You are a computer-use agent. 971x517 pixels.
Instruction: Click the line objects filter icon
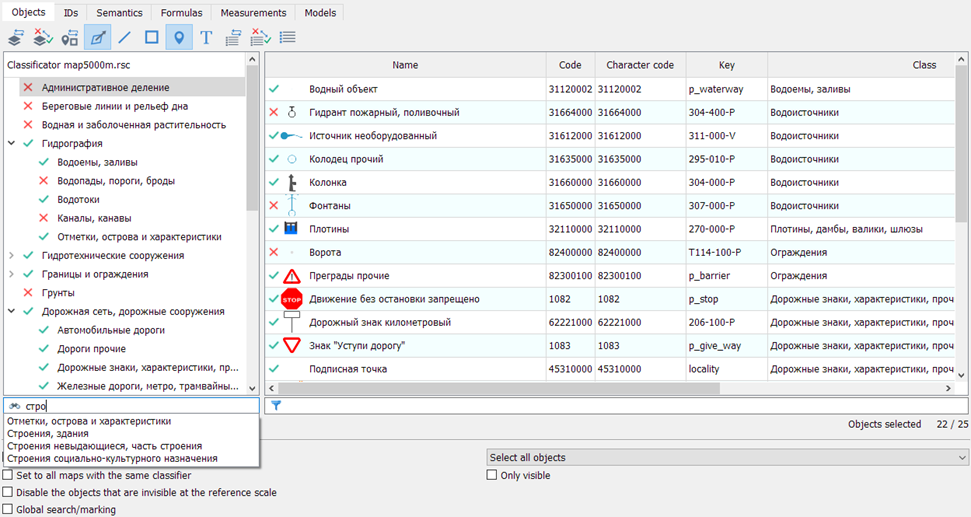coord(124,38)
